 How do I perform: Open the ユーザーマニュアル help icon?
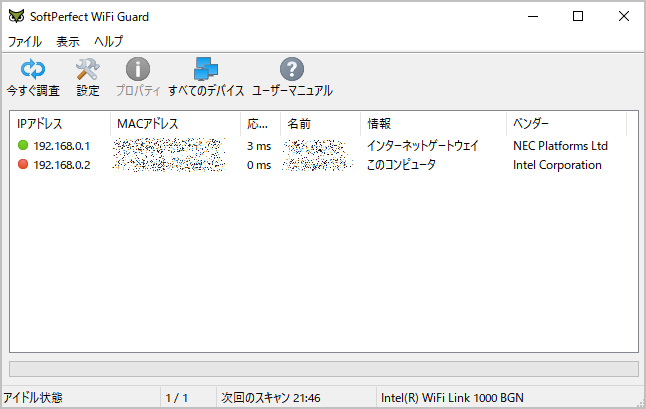(x=292, y=69)
